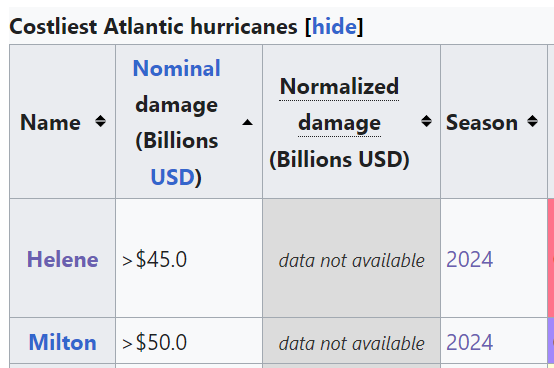The height and width of the screenshot is (368, 554).
Task: Select the pink color cell beside Helene
Action: [551, 258]
